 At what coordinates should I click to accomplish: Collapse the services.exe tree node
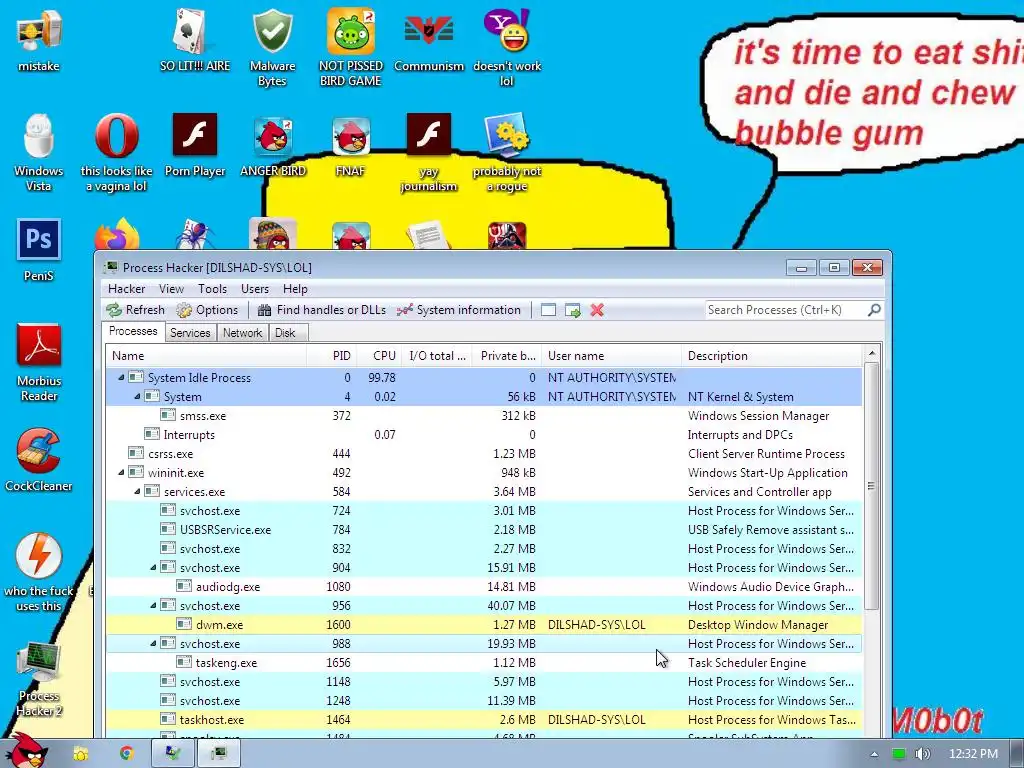(137, 491)
